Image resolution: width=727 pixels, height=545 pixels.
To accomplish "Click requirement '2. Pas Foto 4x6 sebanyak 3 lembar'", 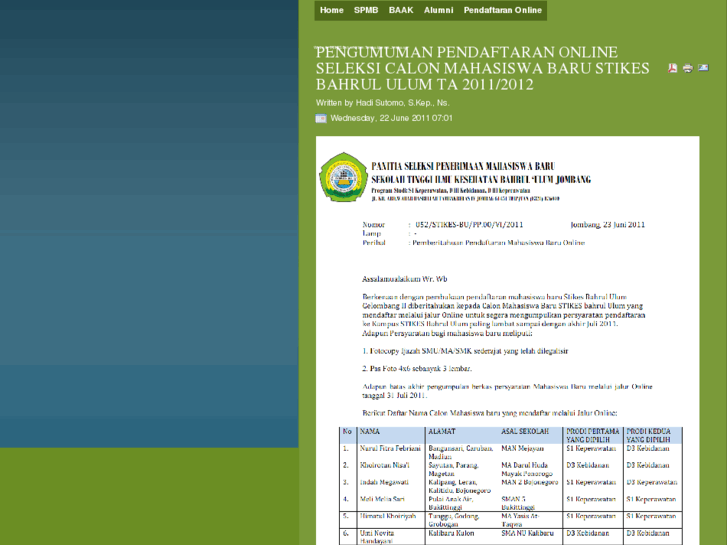I will point(417,369).
